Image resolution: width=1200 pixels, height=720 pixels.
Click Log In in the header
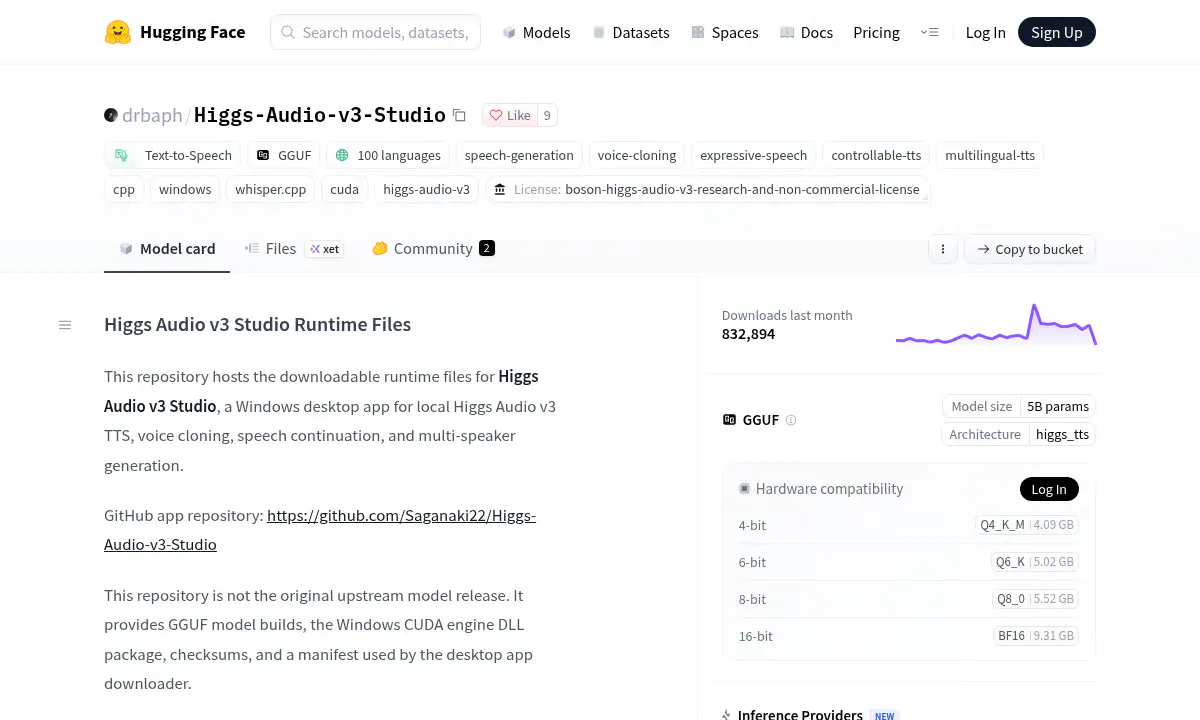(x=985, y=32)
